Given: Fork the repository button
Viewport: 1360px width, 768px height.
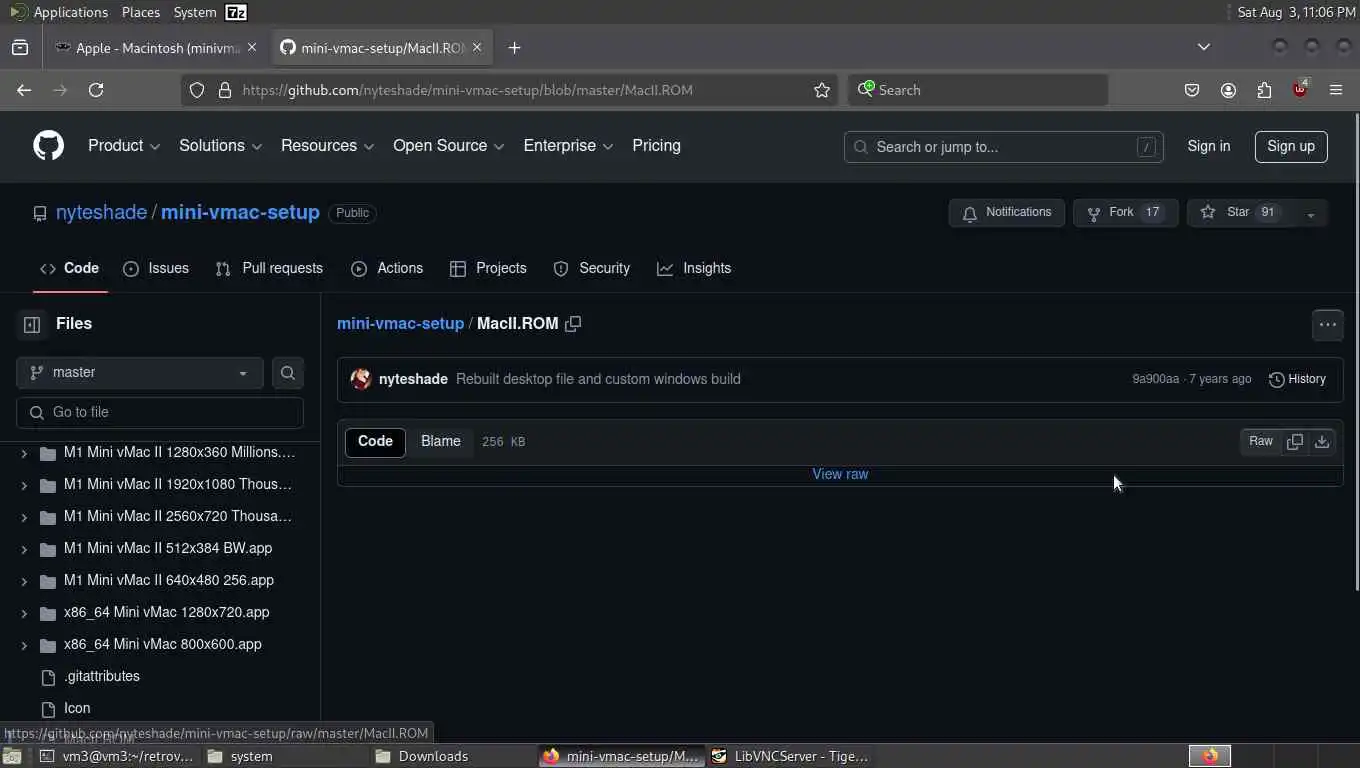Looking at the screenshot, I should pyautogui.click(x=1125, y=213).
